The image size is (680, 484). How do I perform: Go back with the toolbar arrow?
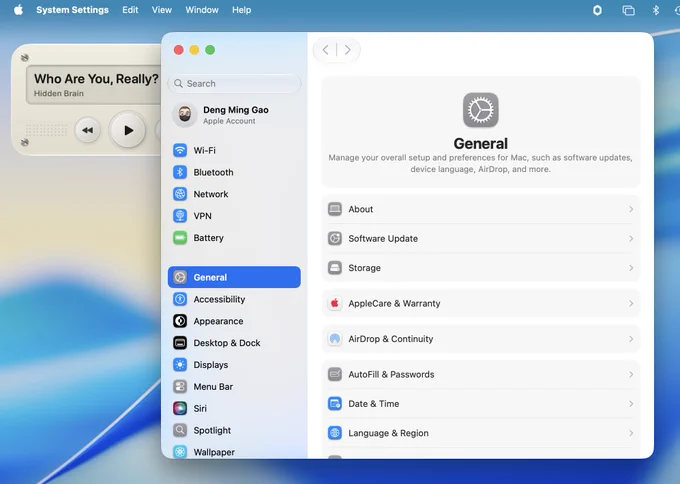pyautogui.click(x=326, y=50)
